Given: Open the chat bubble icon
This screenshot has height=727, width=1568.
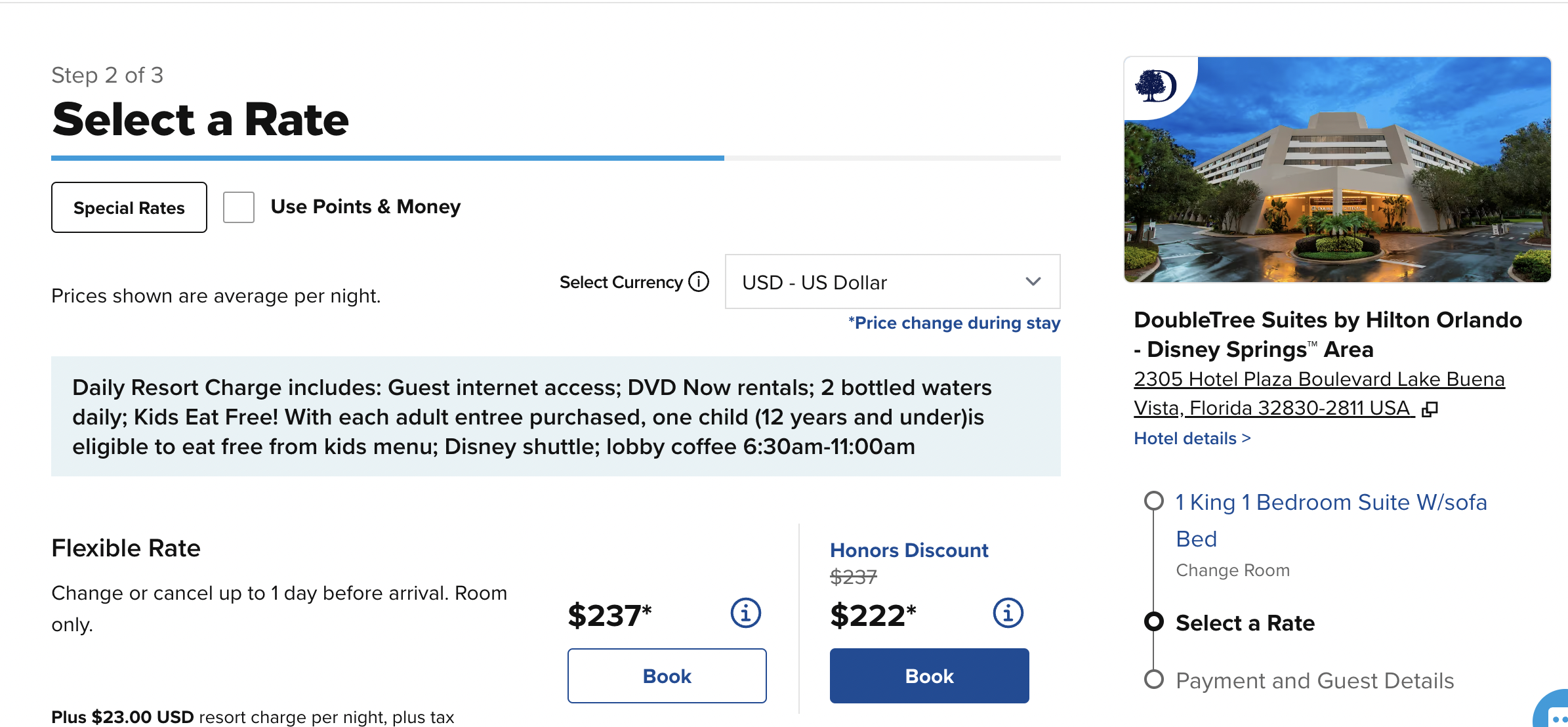Looking at the screenshot, I should (x=1556, y=714).
